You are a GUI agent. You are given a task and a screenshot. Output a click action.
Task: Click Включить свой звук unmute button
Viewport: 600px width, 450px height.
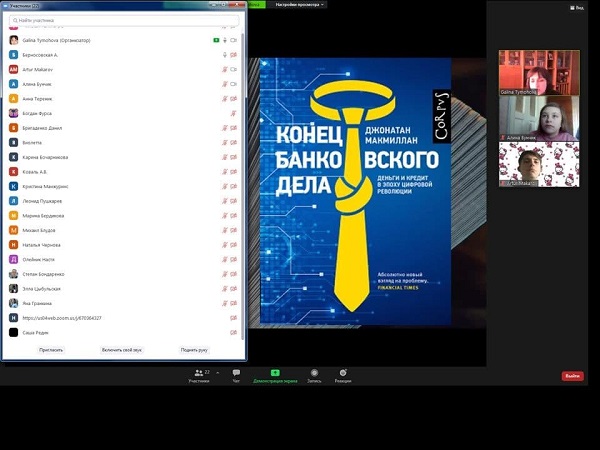pyautogui.click(x=122, y=350)
